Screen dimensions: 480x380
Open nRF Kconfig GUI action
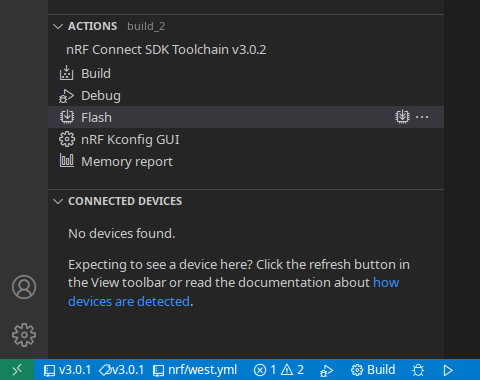pyautogui.click(x=130, y=139)
